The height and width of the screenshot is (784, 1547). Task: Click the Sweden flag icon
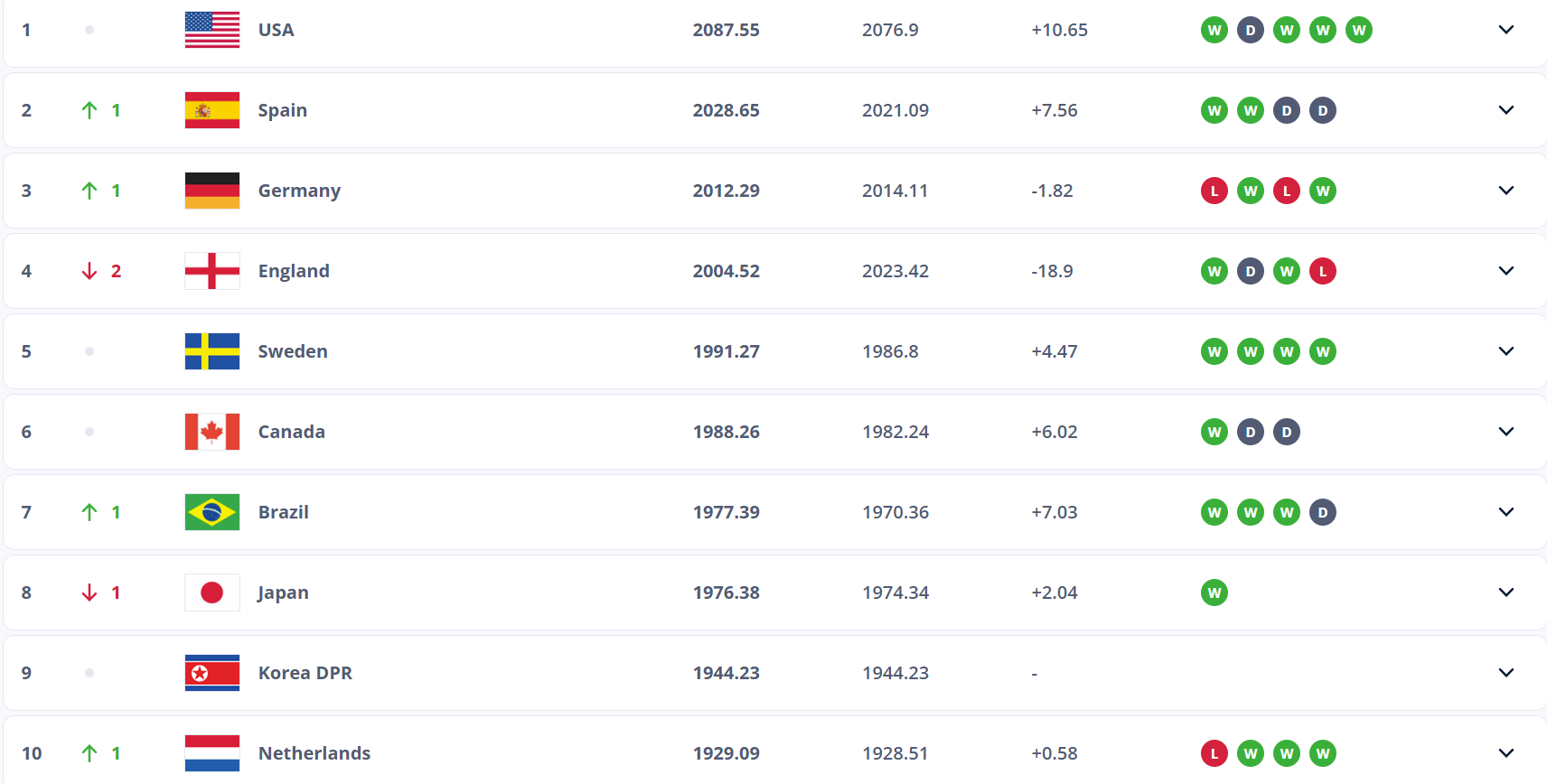212,351
